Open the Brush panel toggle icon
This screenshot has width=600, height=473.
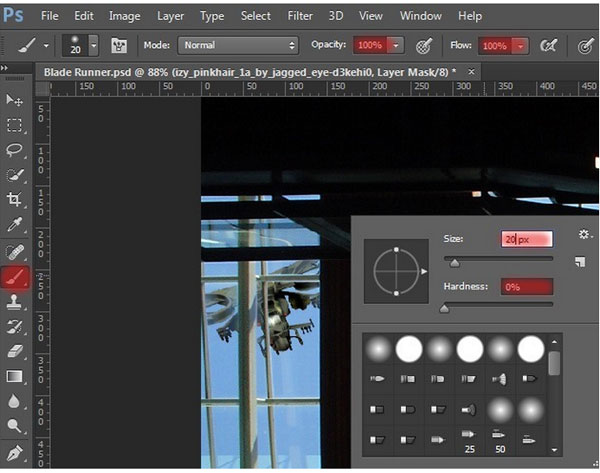tap(119, 46)
